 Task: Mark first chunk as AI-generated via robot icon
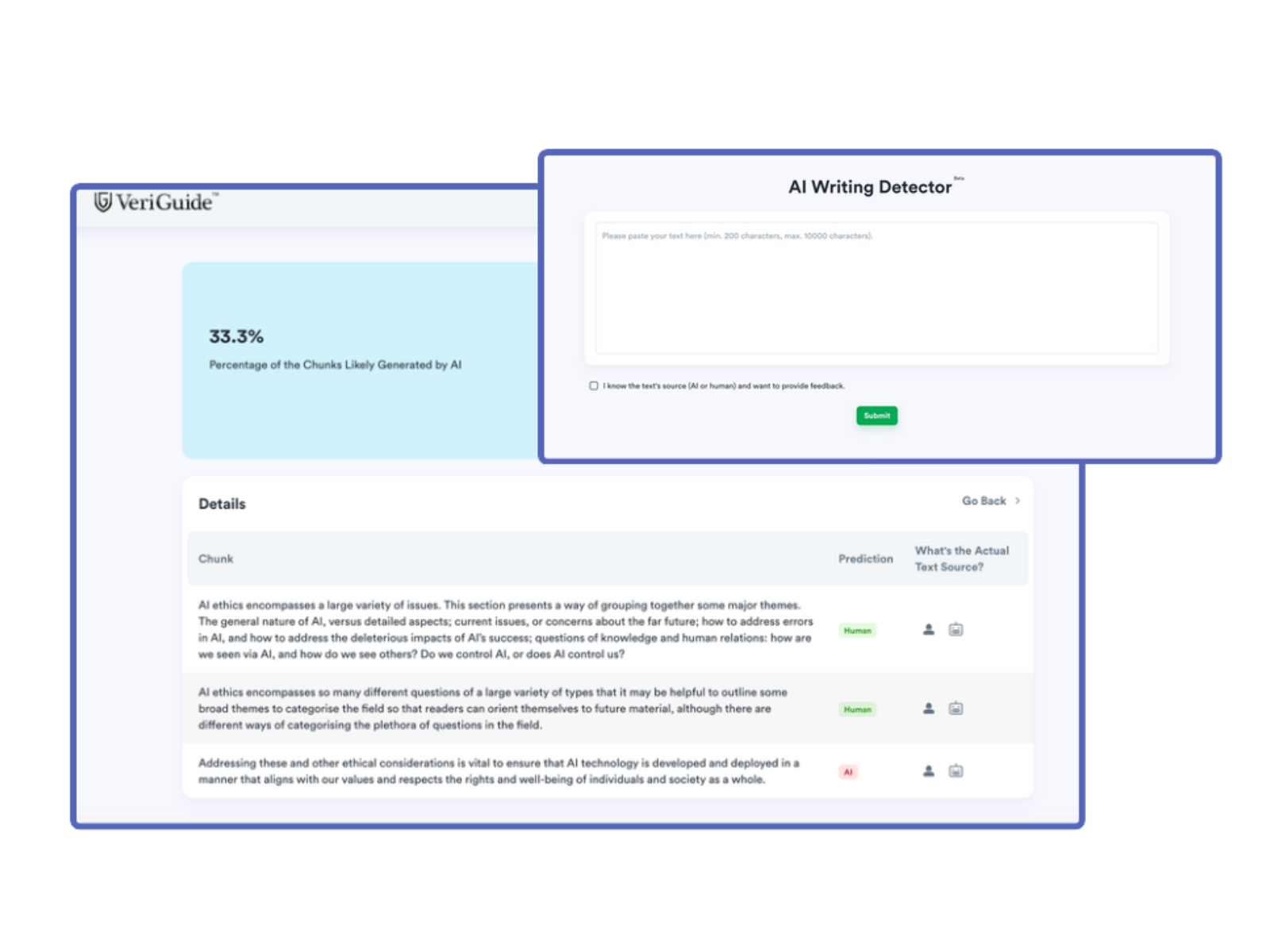pyautogui.click(x=956, y=630)
